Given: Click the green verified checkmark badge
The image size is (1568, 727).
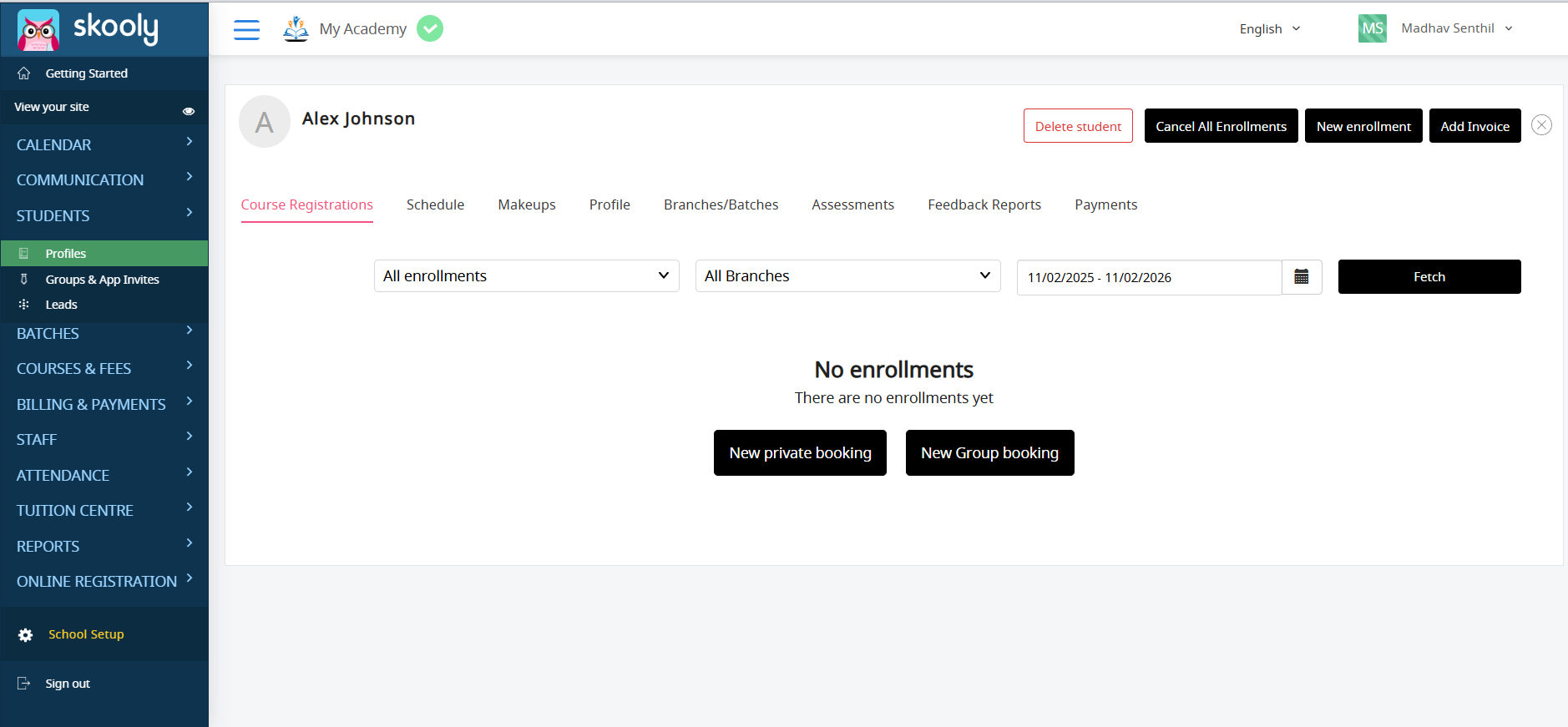Looking at the screenshot, I should pos(430,29).
